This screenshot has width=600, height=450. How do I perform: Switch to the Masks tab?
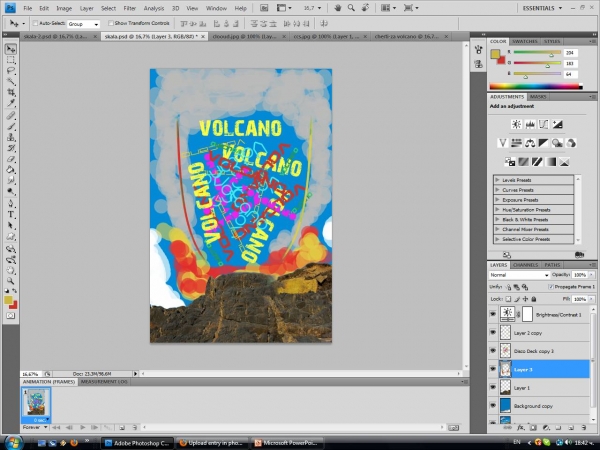point(538,97)
